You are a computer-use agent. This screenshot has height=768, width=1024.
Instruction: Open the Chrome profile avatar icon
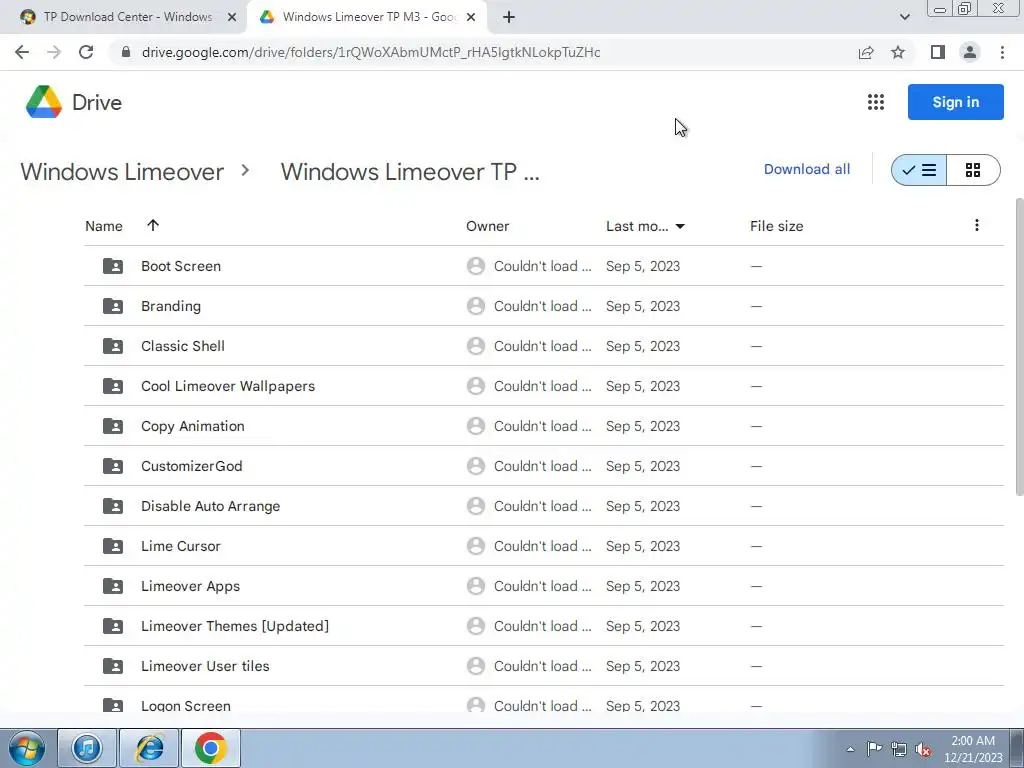(970, 52)
